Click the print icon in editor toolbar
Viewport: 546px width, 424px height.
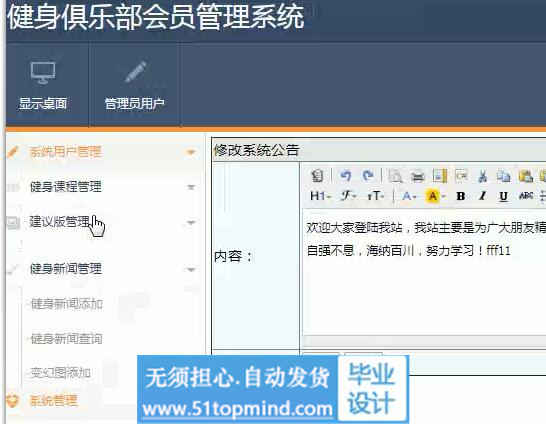pos(418,176)
